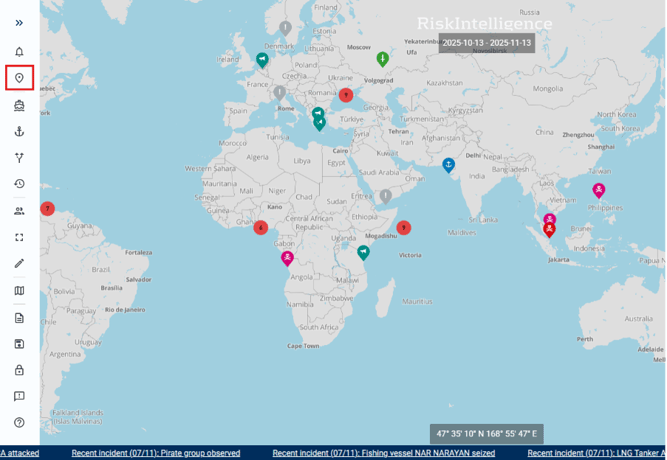667x460 pixels.
Task: Click teal megaphone marker east of Uganda
Action: (363, 252)
